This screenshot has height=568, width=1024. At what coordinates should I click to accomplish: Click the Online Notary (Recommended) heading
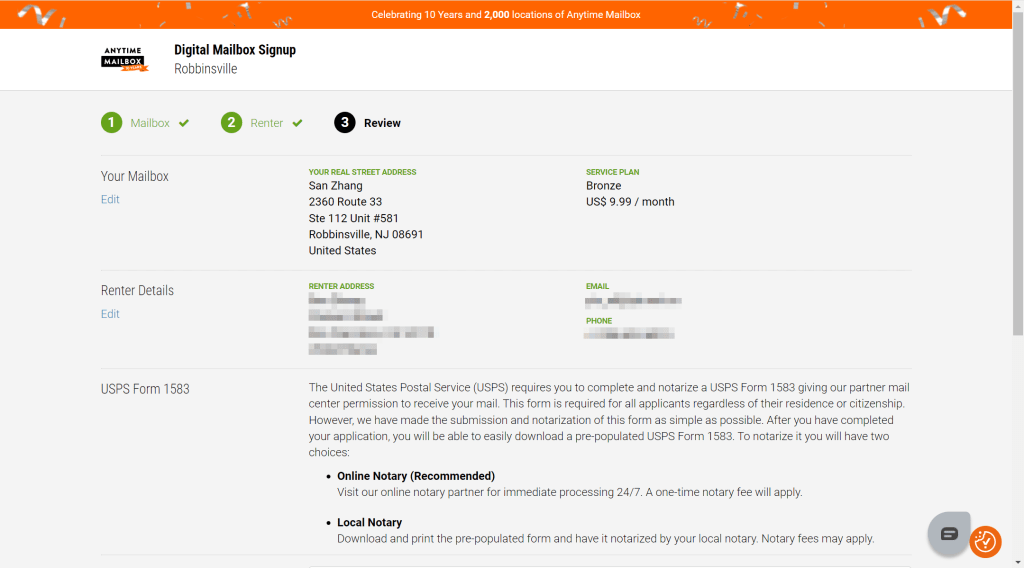[416, 476]
